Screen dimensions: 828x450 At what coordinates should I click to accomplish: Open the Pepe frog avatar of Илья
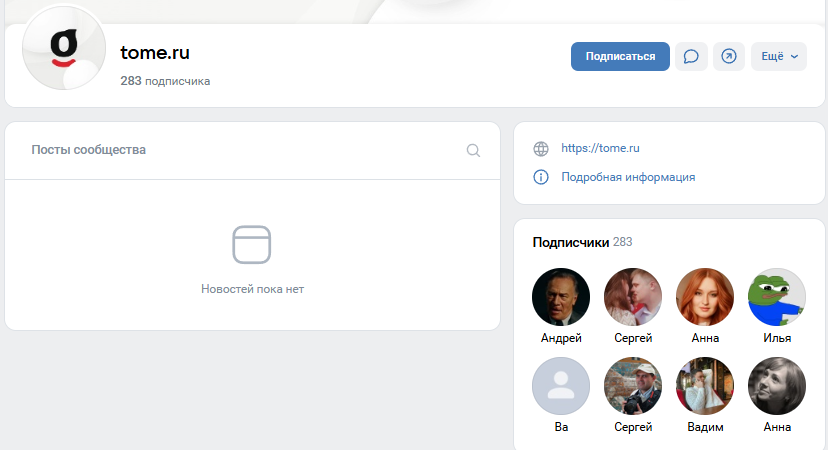coord(777,297)
